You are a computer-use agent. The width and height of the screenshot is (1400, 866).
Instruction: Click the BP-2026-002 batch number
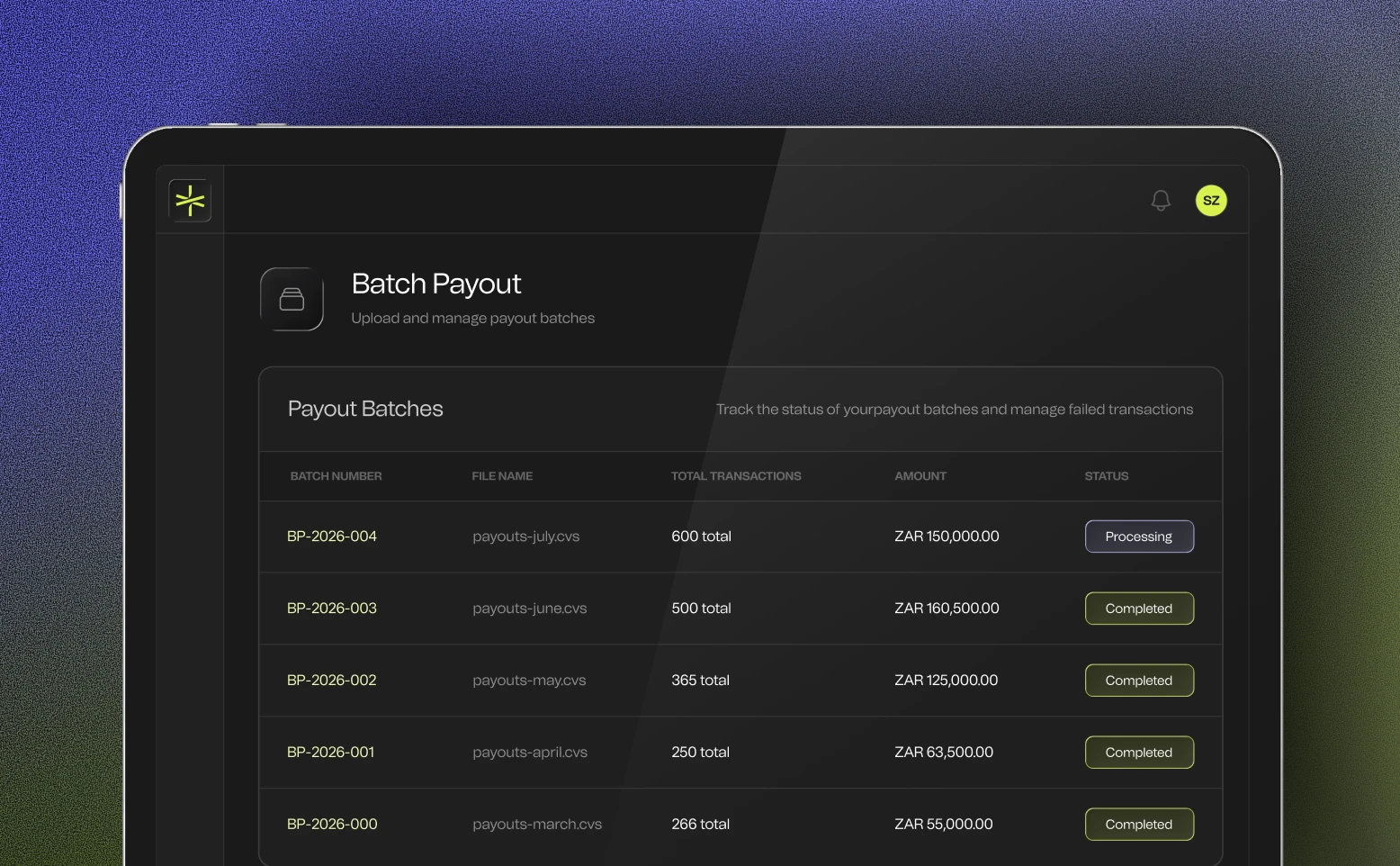pyautogui.click(x=331, y=680)
